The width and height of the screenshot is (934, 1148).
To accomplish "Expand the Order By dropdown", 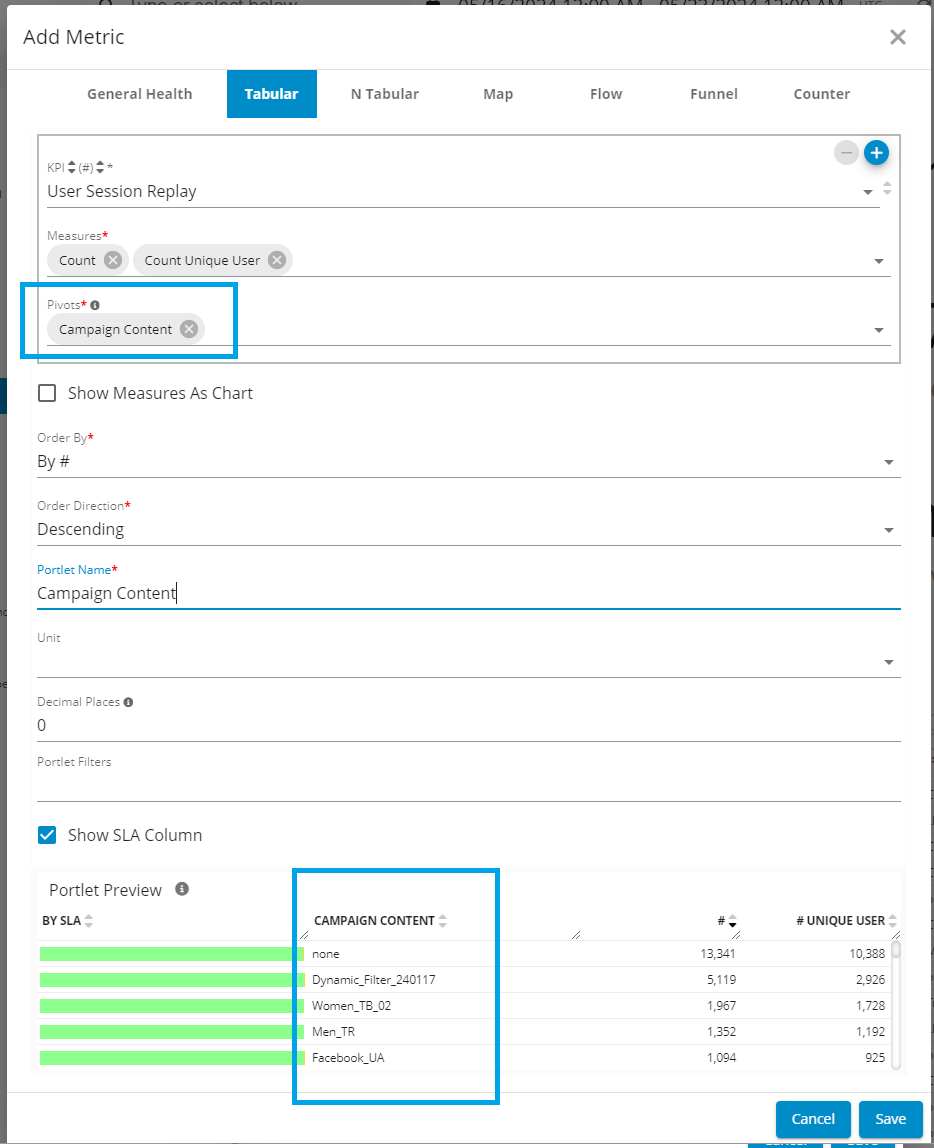I will tap(888, 462).
